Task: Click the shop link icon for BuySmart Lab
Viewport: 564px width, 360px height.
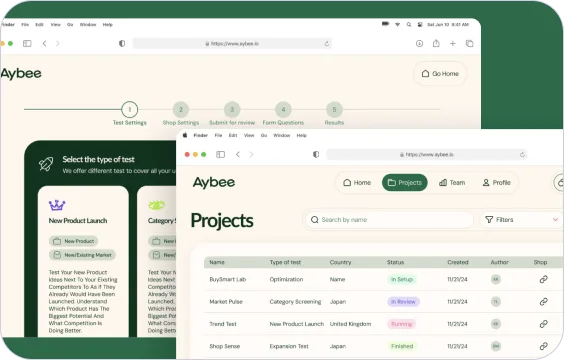Action: click(543, 279)
